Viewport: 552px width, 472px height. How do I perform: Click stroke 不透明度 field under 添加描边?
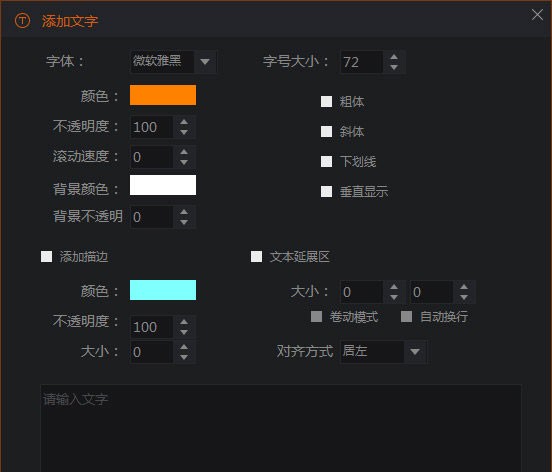click(x=152, y=327)
